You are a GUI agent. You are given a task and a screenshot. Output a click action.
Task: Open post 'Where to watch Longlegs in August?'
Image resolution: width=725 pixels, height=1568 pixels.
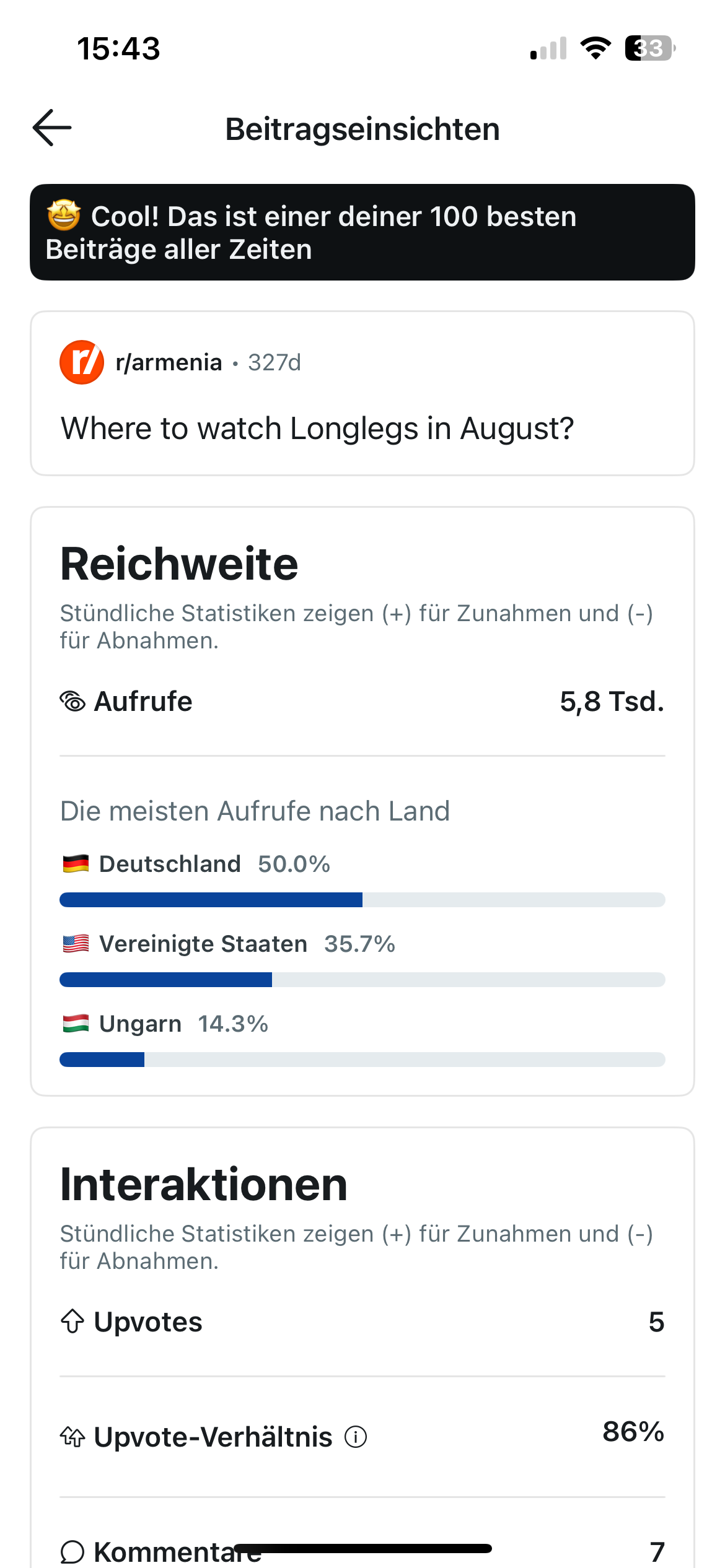pos(317,429)
